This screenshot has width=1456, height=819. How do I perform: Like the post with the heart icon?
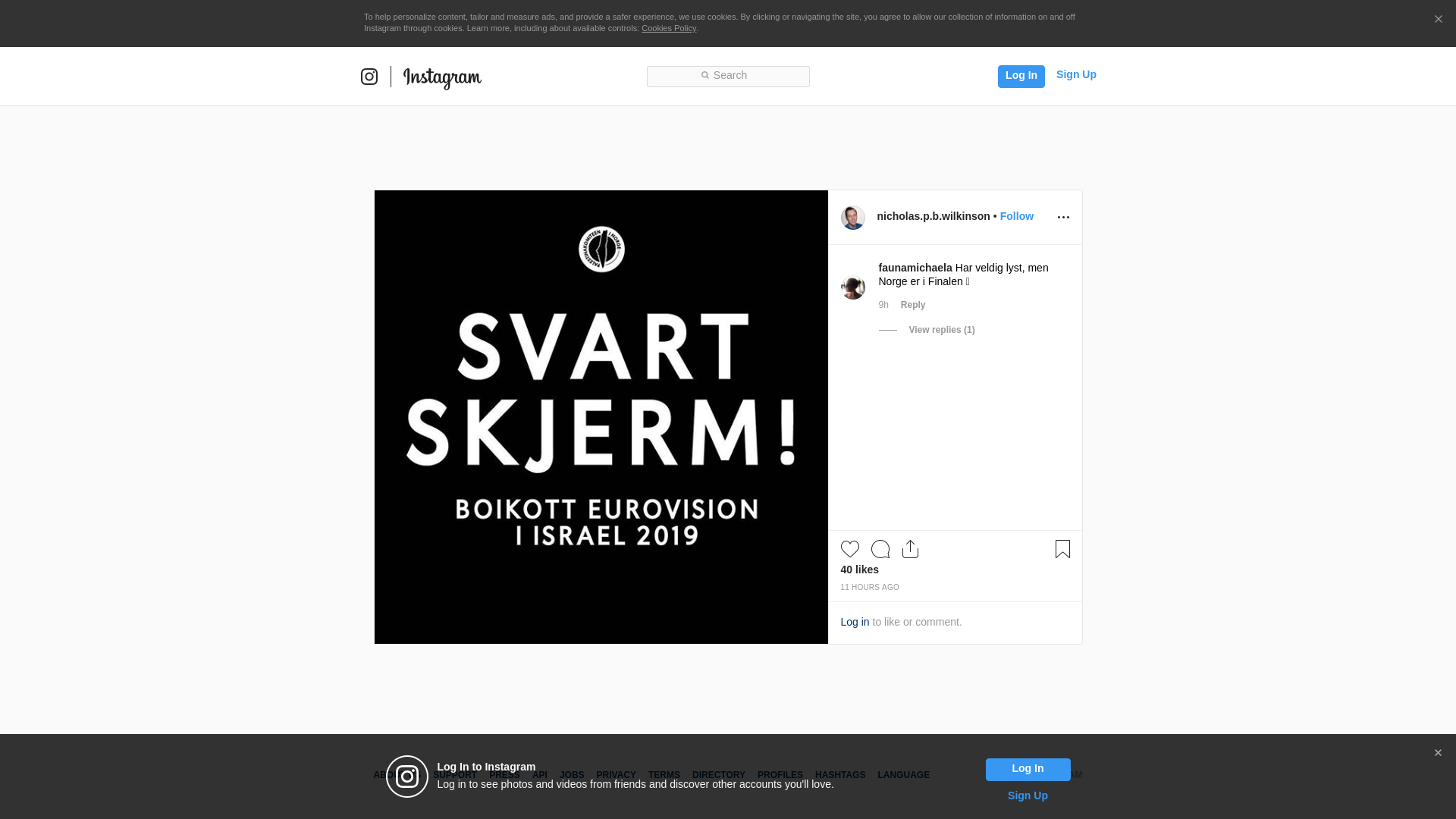[850, 549]
